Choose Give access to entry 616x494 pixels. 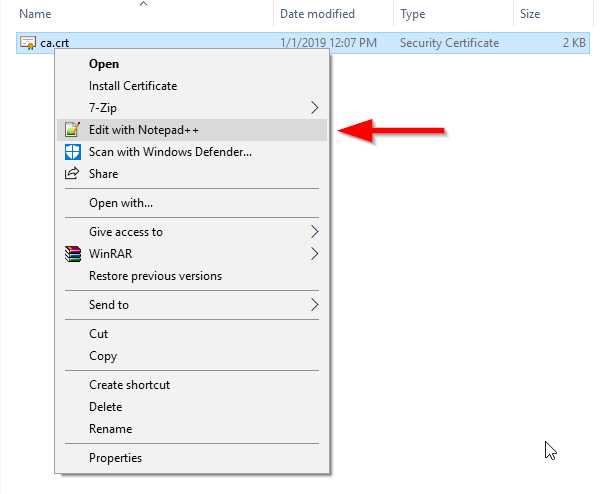pyautogui.click(x=192, y=232)
